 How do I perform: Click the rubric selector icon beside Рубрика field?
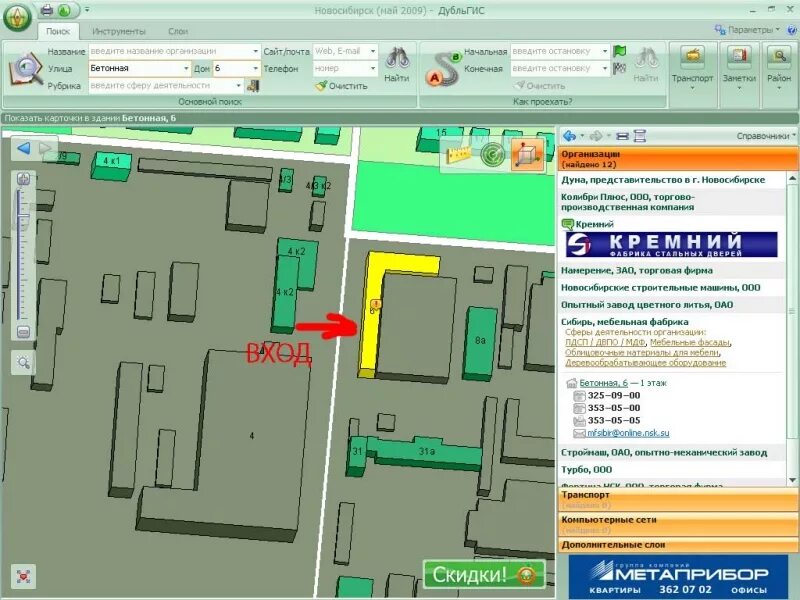253,86
